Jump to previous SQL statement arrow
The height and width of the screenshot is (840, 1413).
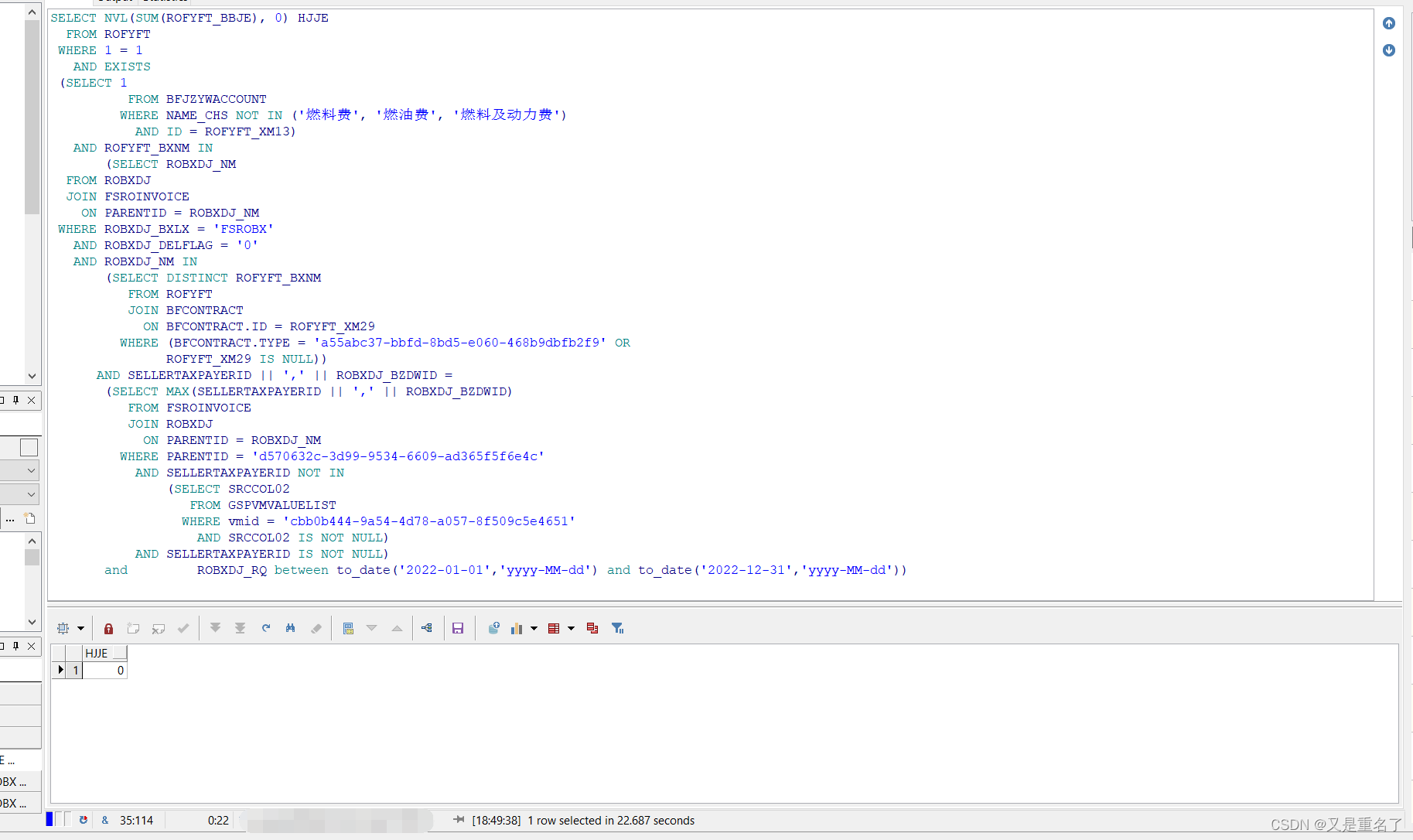point(1389,24)
